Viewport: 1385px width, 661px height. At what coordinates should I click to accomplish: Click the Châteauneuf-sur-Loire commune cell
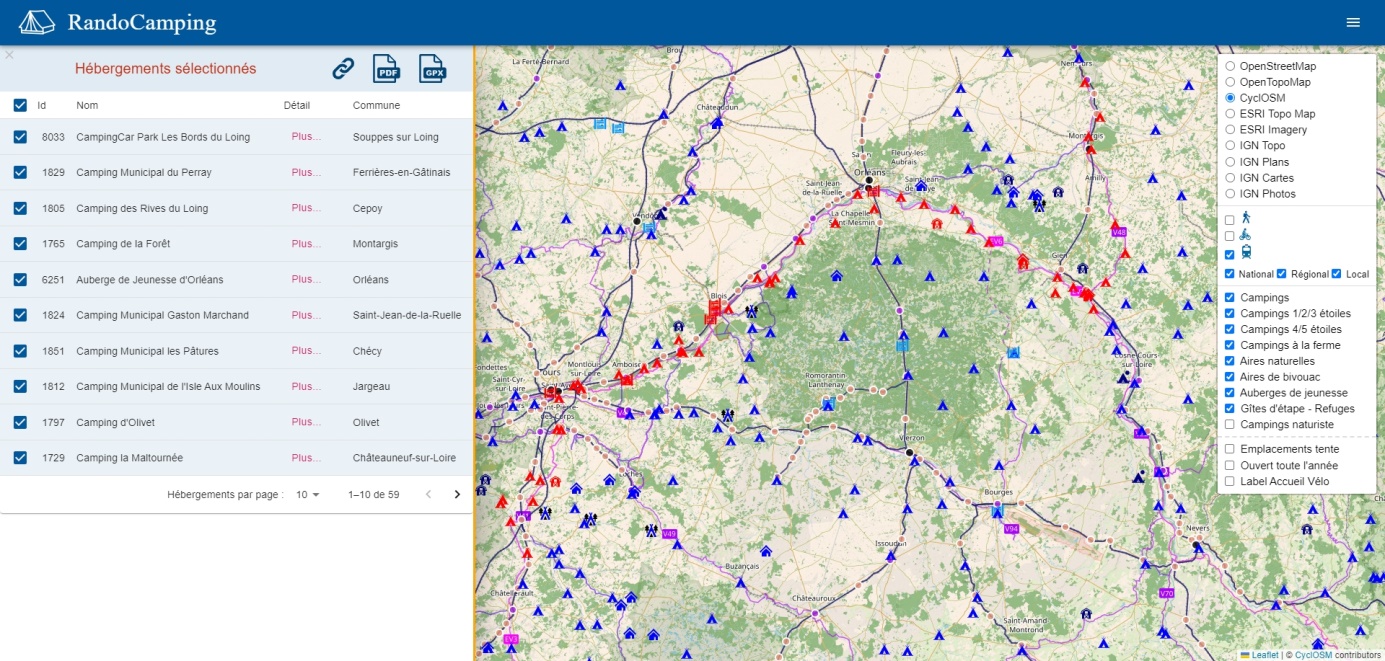(x=404, y=458)
